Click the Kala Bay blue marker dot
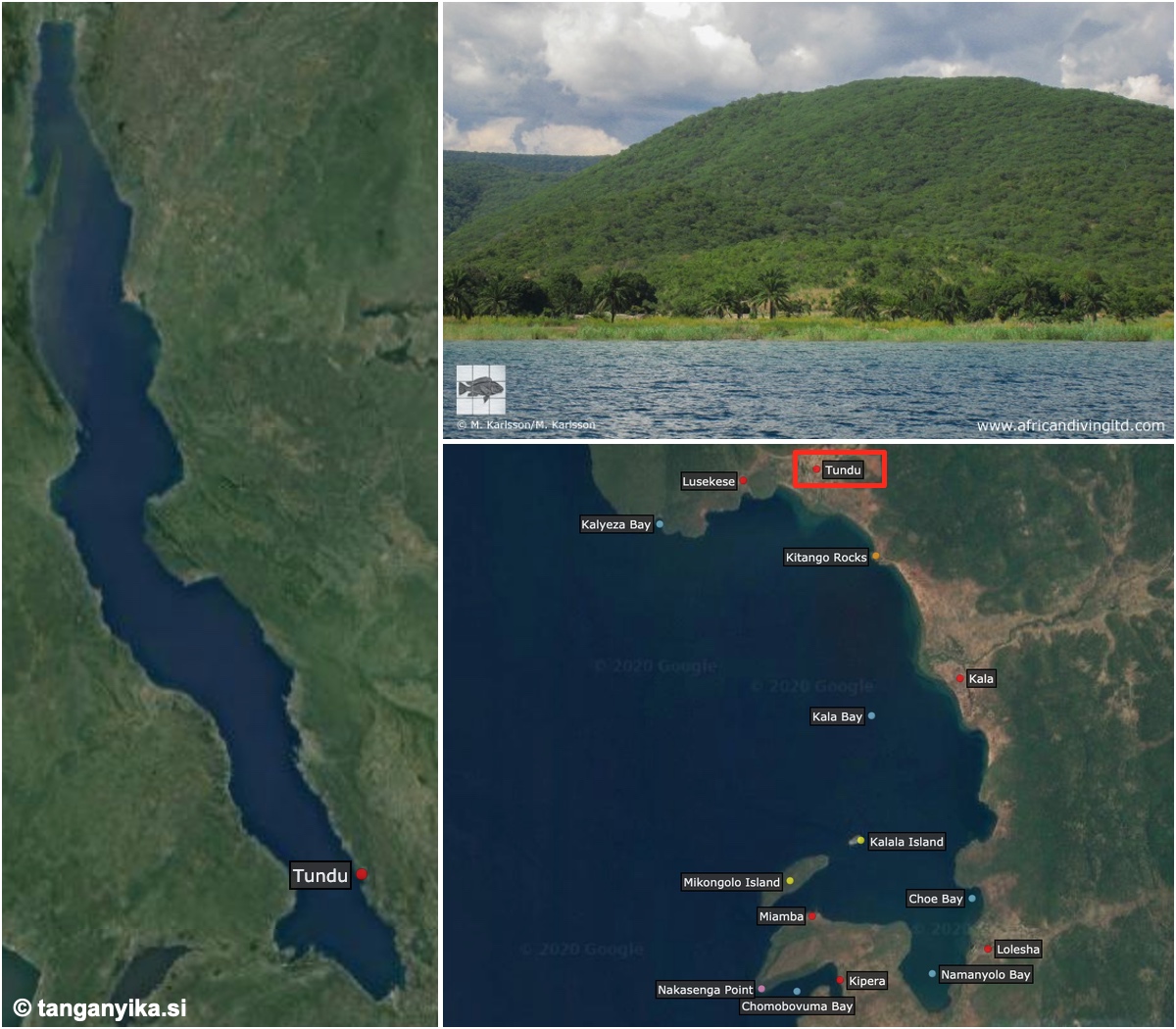 [871, 715]
